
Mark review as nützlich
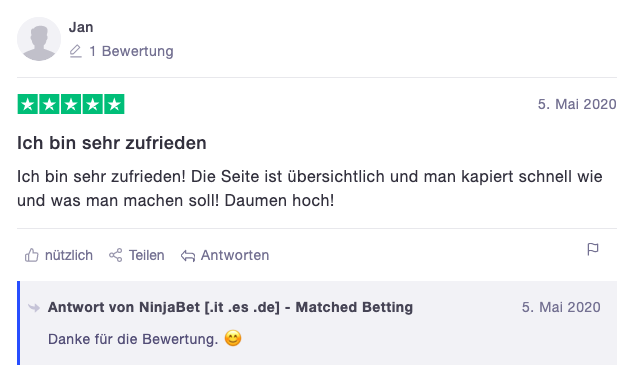(59, 255)
